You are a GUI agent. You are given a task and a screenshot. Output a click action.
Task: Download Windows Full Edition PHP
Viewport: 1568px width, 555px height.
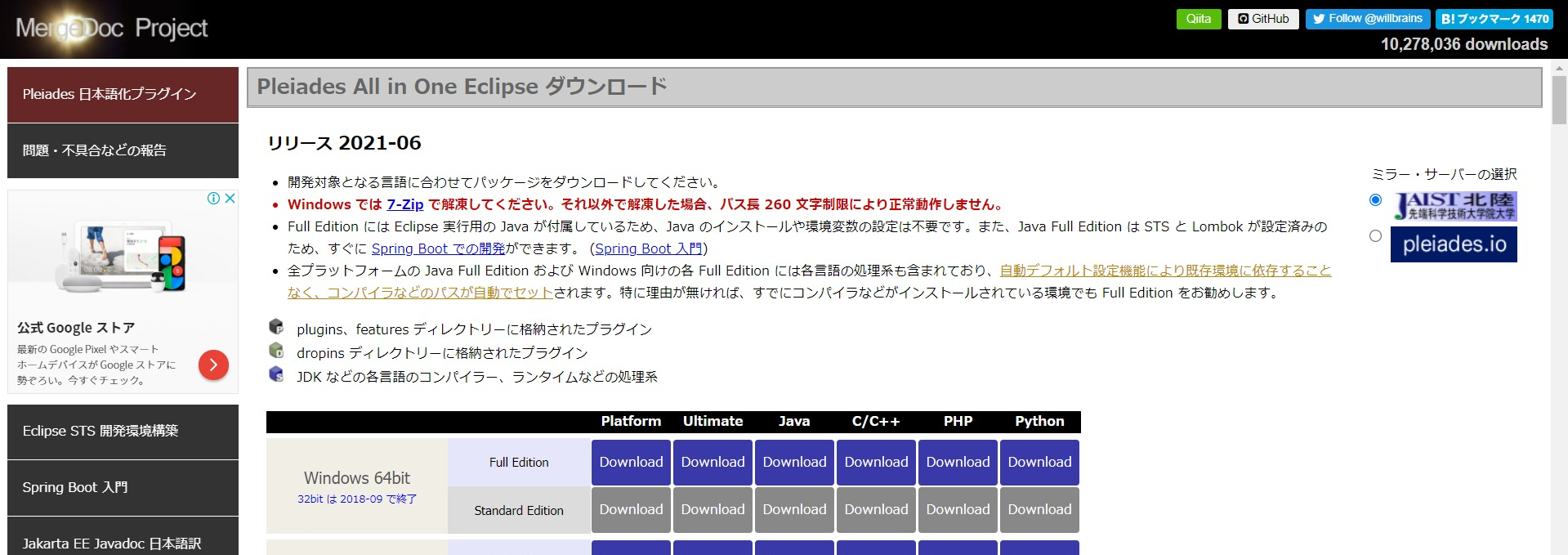pos(958,463)
